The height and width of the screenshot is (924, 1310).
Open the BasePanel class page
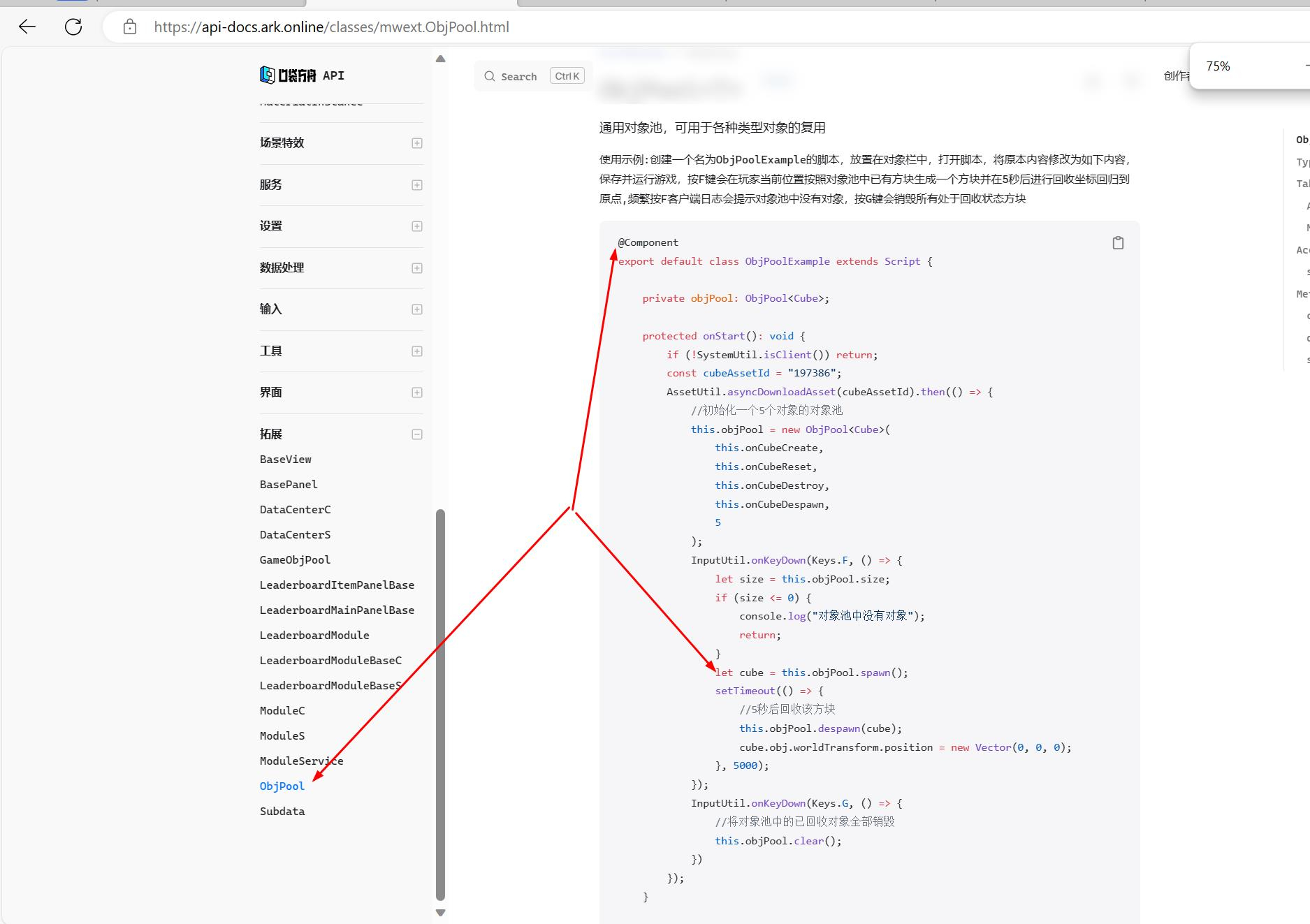pyautogui.click(x=289, y=485)
